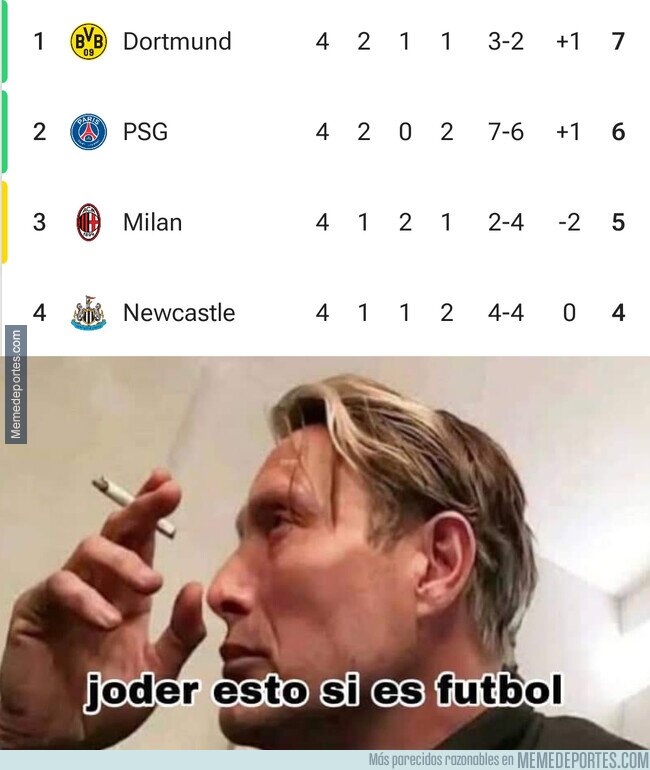Open the PSG team name
The width and height of the screenshot is (650, 770).
pyautogui.click(x=145, y=132)
